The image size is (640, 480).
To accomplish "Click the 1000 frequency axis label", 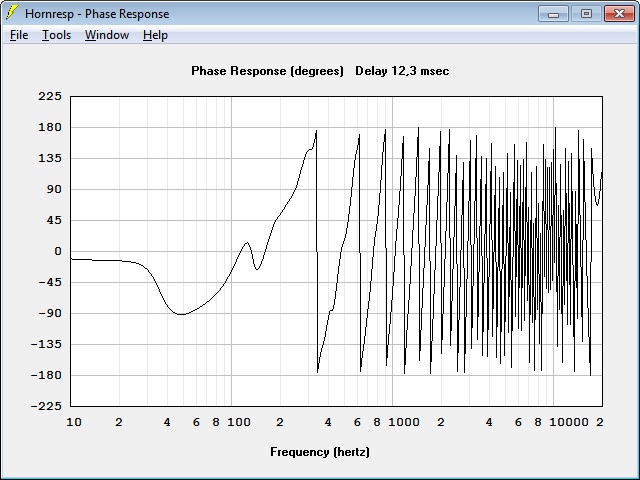I will coord(404,422).
